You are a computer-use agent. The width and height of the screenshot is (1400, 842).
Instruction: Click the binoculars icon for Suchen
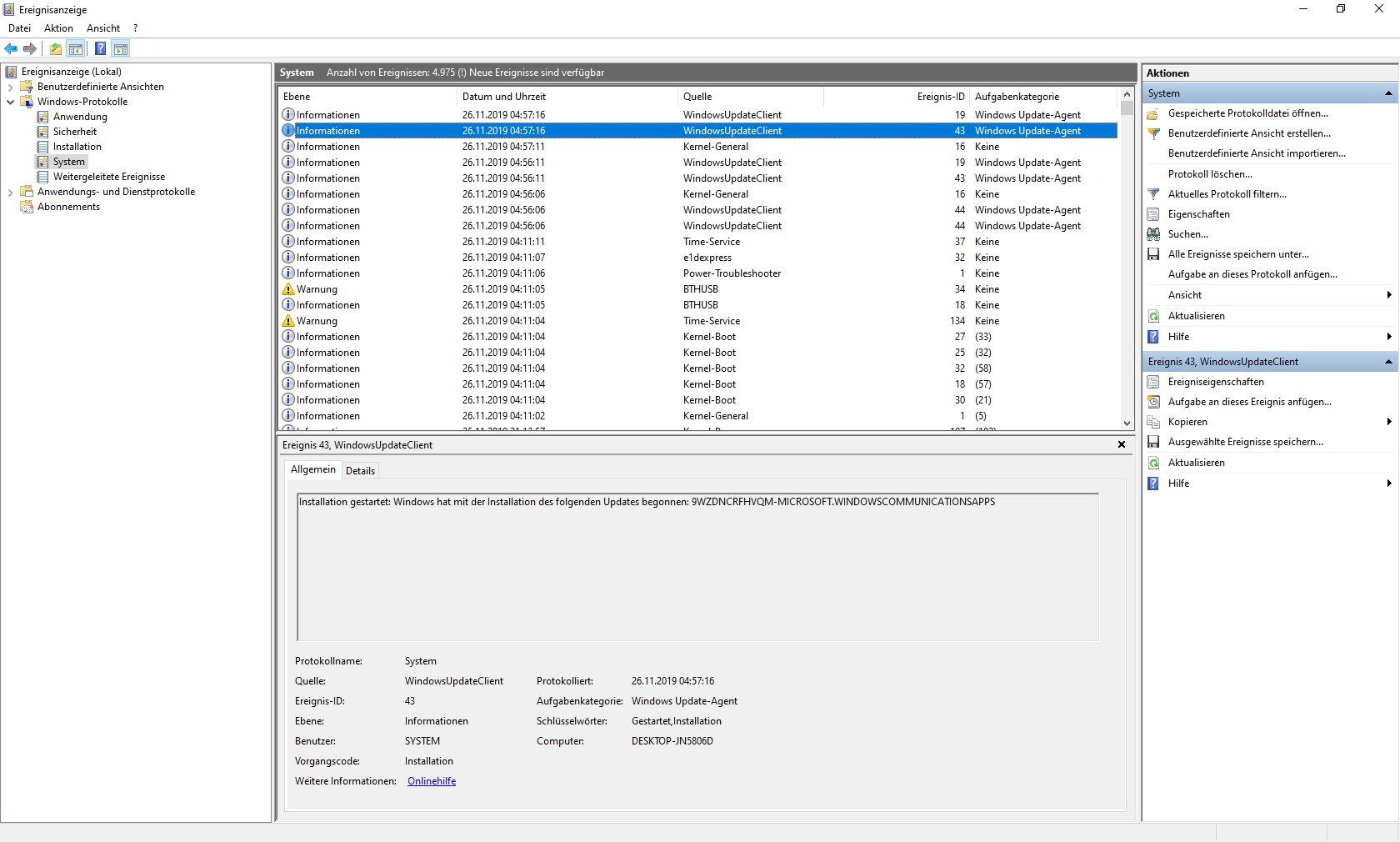point(1153,234)
